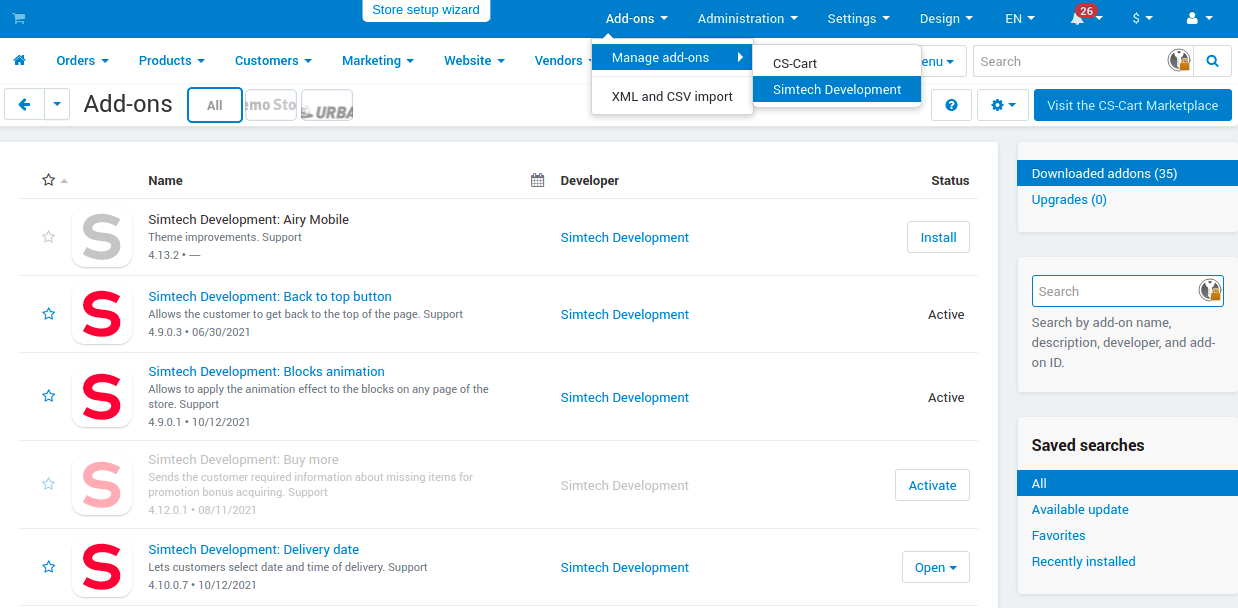
Task: Expand the Customers menu
Action: pyautogui.click(x=273, y=61)
